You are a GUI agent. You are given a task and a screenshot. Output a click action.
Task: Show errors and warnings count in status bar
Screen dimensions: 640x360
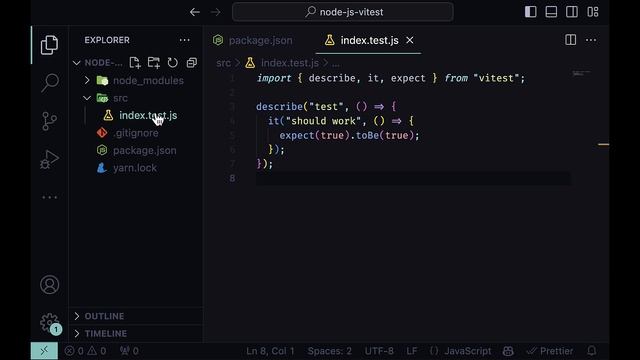tap(85, 351)
